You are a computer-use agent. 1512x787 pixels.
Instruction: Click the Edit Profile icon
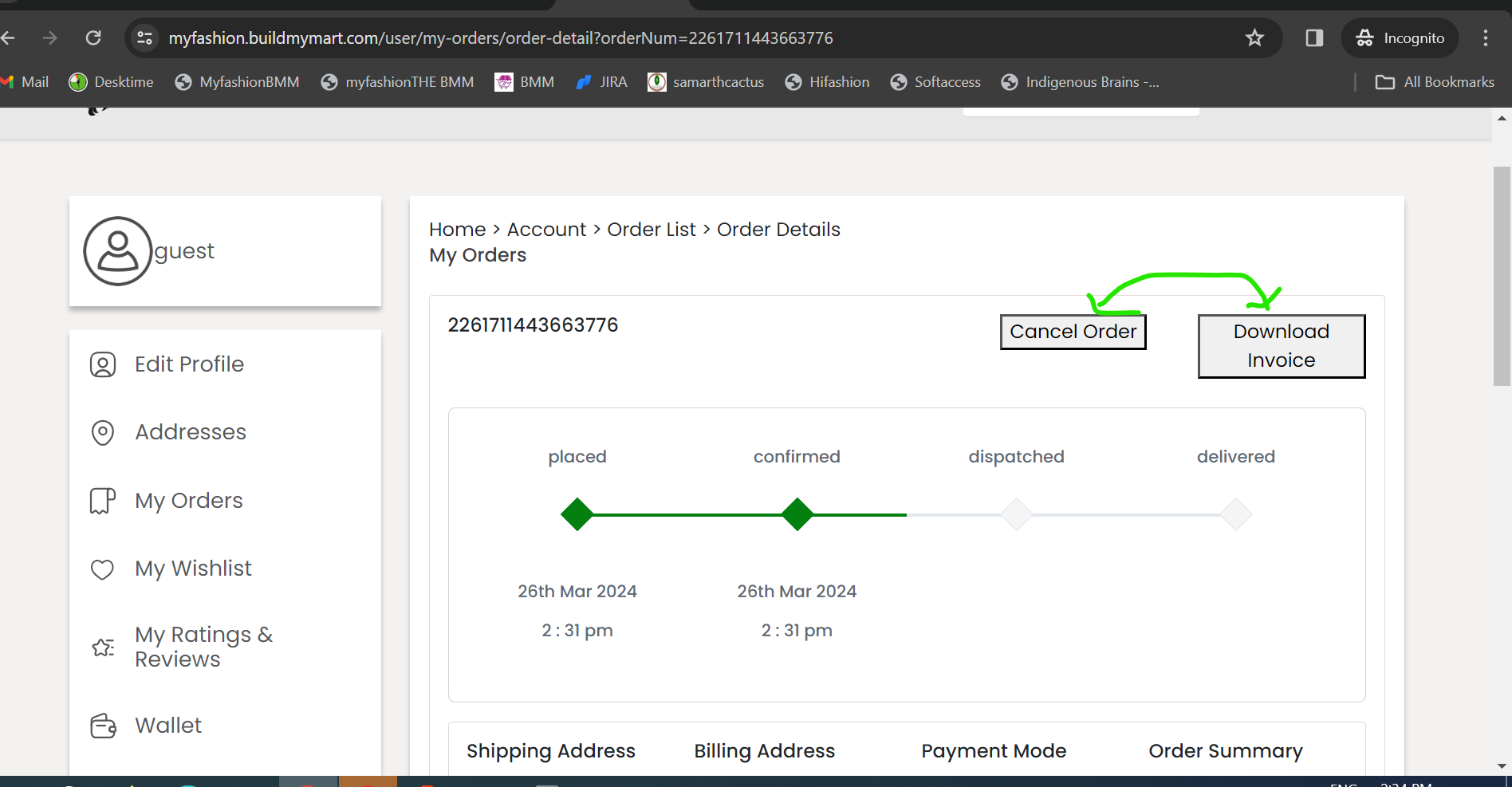click(x=103, y=364)
